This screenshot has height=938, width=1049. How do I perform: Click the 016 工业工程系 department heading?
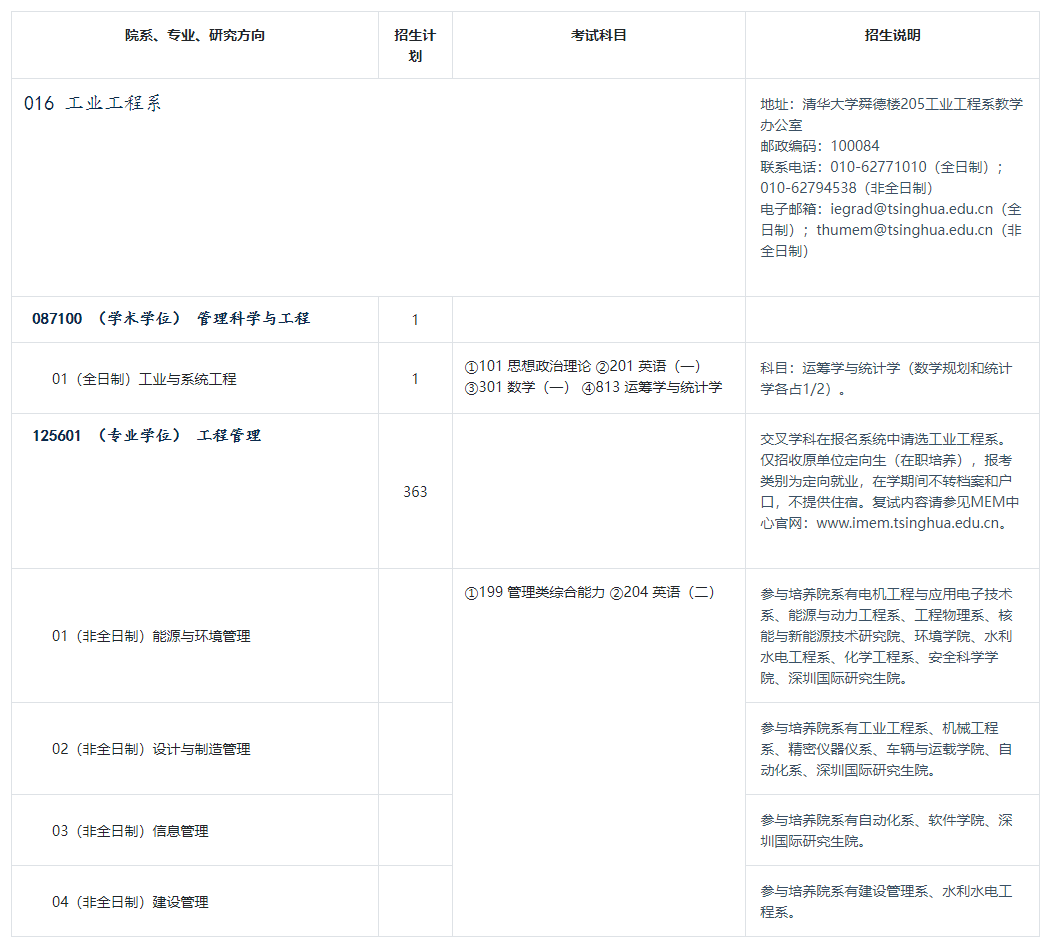(x=93, y=104)
